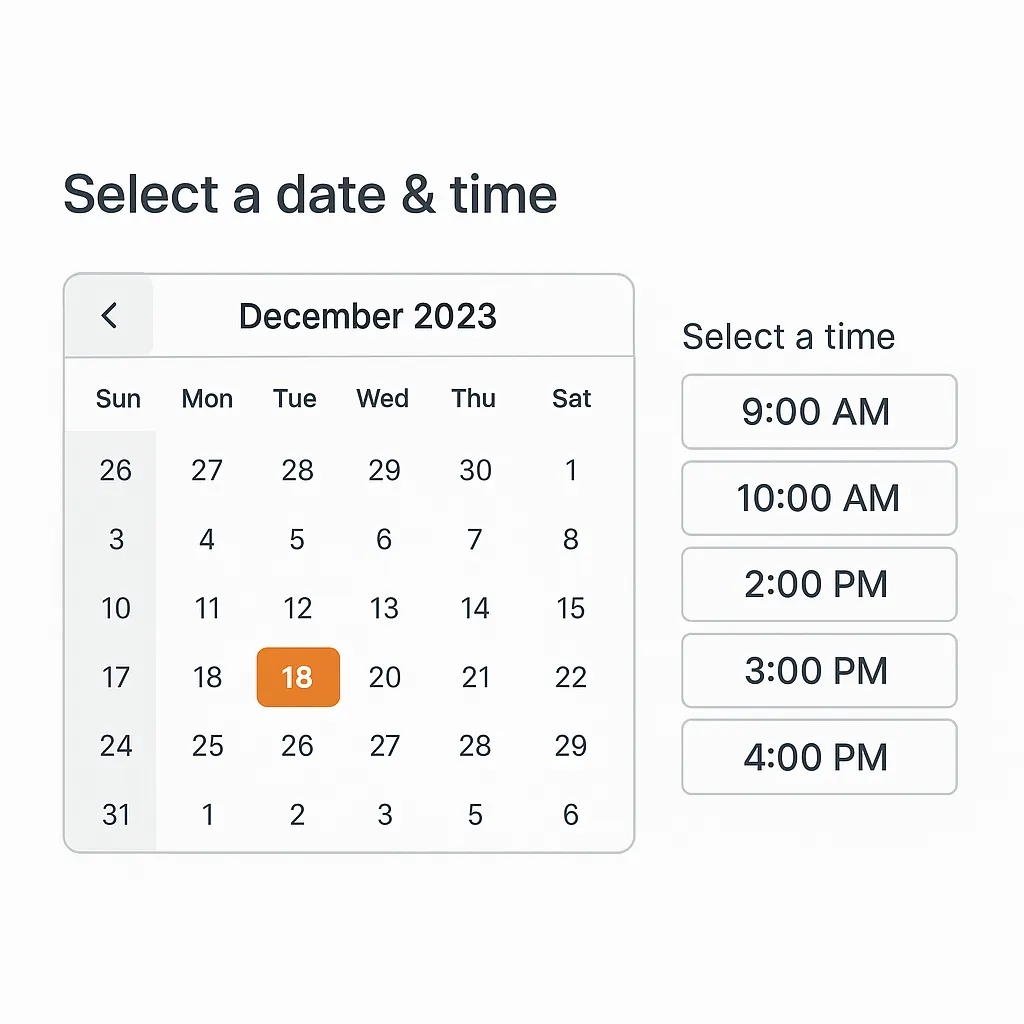The height and width of the screenshot is (1024, 1024).
Task: Choose date 13 in the calendar
Action: [384, 608]
